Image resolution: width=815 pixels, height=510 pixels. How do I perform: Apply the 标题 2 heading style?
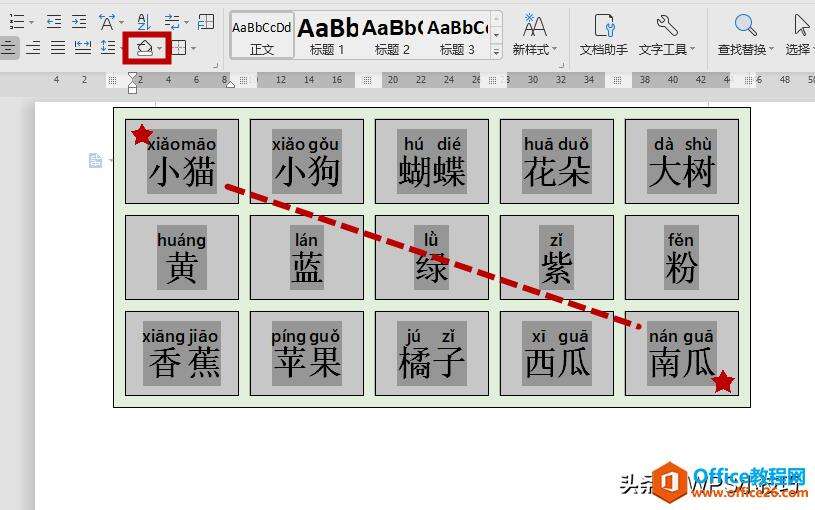pyautogui.click(x=392, y=35)
